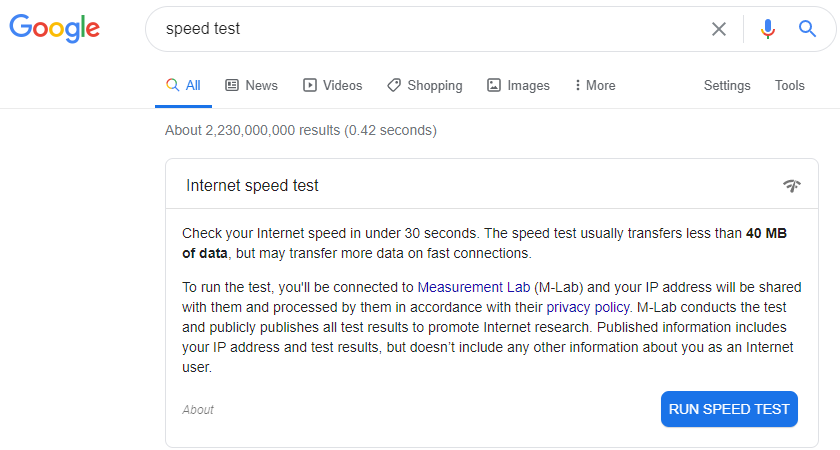
Task: Follow the privacy policy link
Action: tap(588, 307)
